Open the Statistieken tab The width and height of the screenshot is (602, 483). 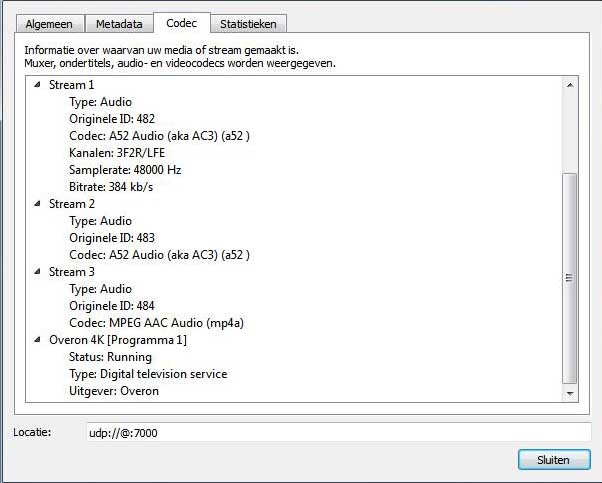coord(248,24)
